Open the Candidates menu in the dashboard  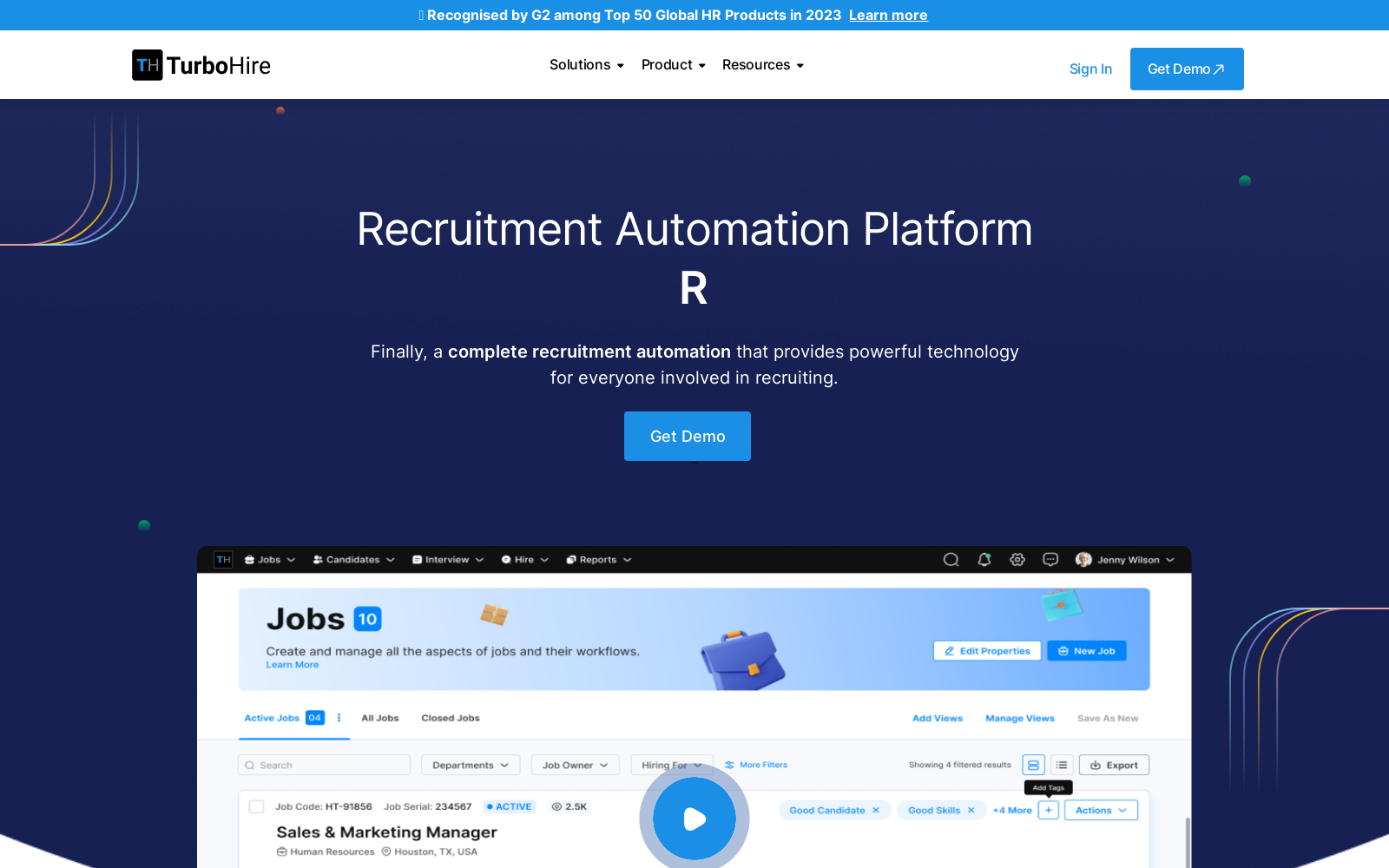pyautogui.click(x=354, y=560)
